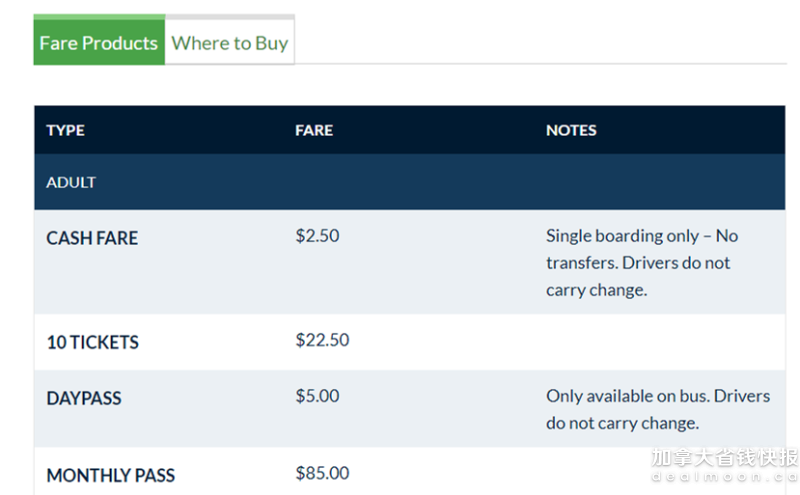This screenshot has height=495, width=800.
Task: Click the dealmoon.ca watermark logo
Action: click(725, 477)
